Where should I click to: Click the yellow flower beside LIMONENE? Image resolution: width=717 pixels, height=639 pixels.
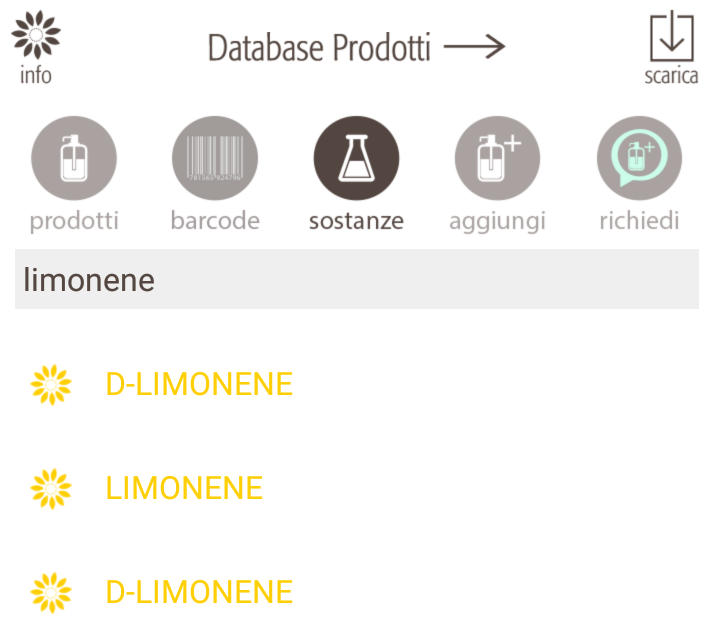pyautogui.click(x=51, y=488)
